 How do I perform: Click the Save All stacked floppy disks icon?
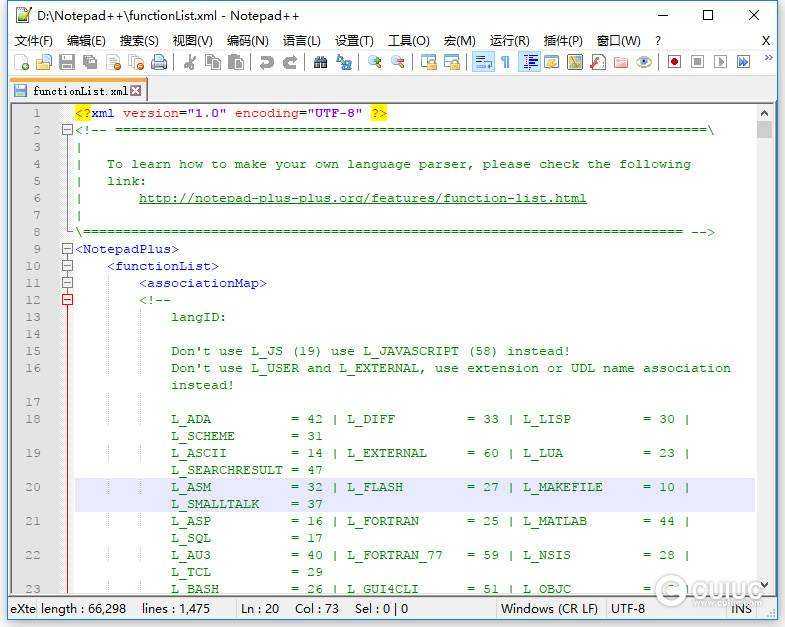coord(90,62)
